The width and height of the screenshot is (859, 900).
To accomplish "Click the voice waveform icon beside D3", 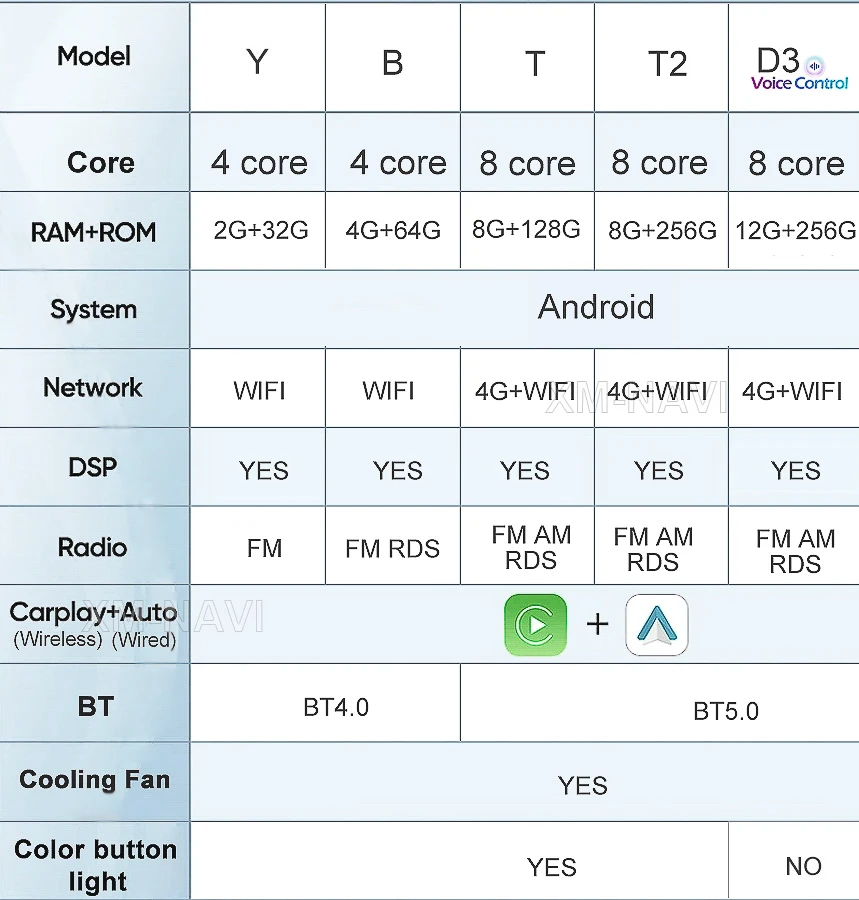I will point(815,63).
